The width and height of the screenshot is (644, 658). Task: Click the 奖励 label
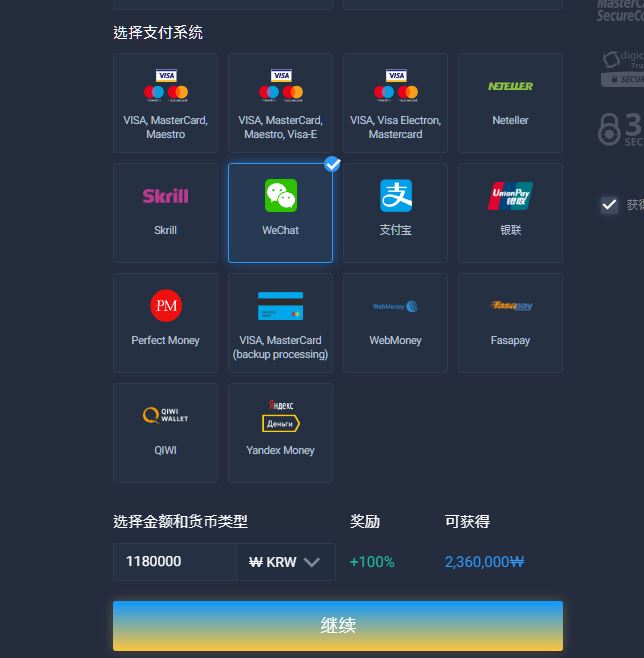click(365, 522)
